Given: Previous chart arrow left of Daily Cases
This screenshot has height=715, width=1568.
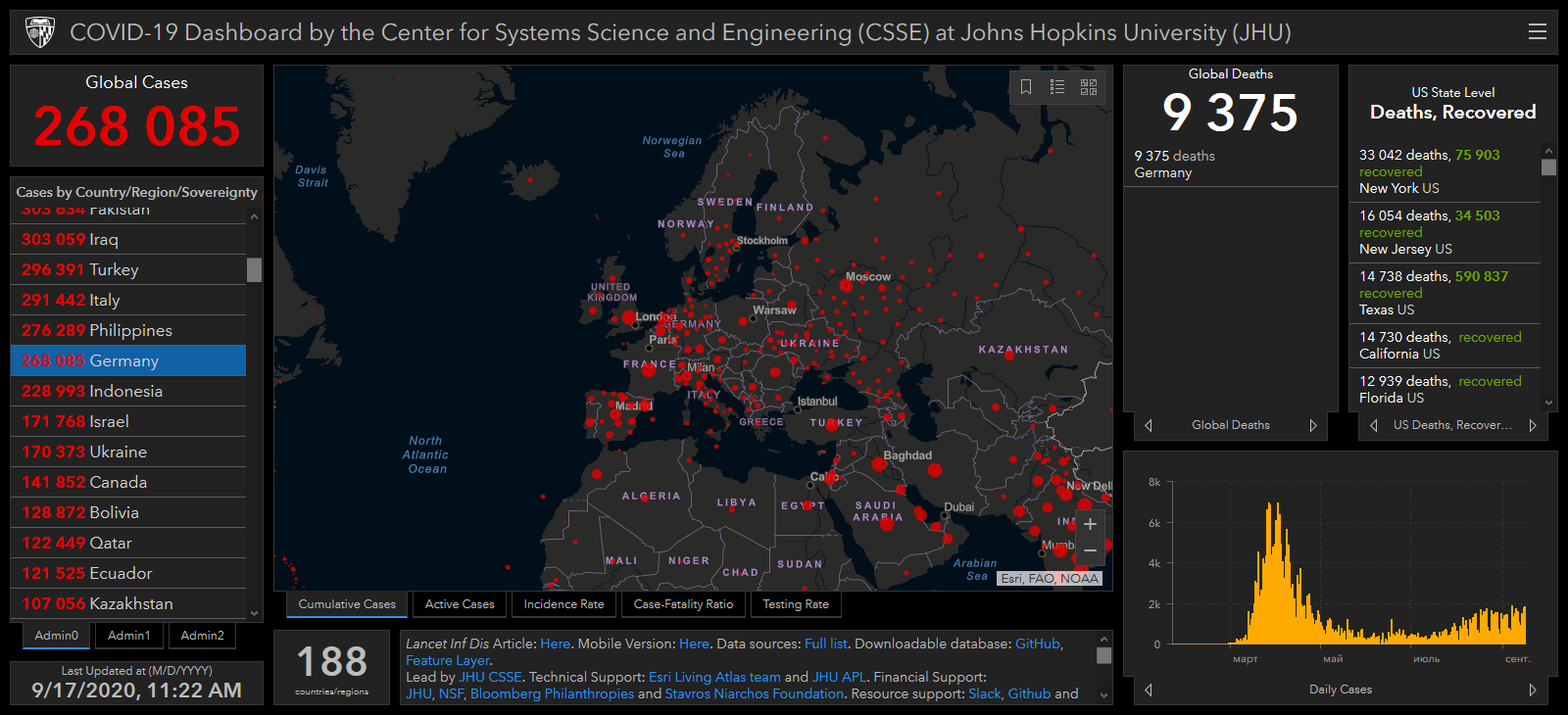Looking at the screenshot, I should click(1149, 690).
